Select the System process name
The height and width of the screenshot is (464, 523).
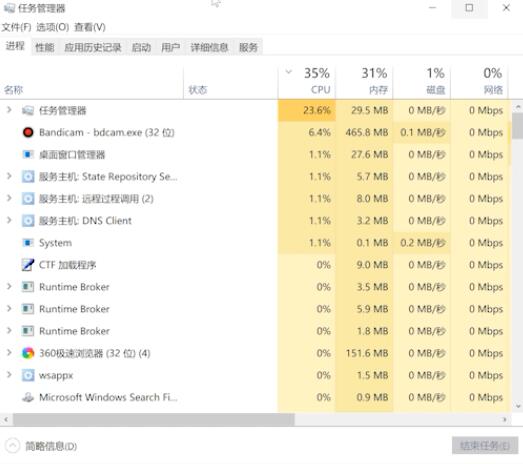click(x=55, y=243)
